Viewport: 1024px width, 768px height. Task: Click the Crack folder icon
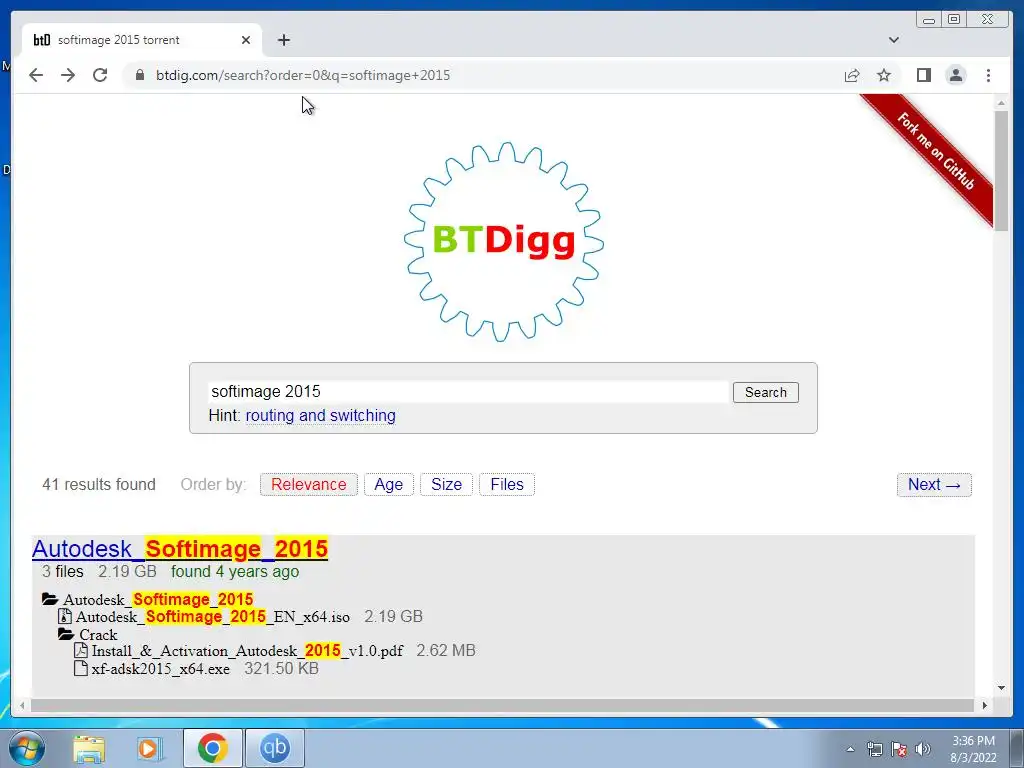66,634
